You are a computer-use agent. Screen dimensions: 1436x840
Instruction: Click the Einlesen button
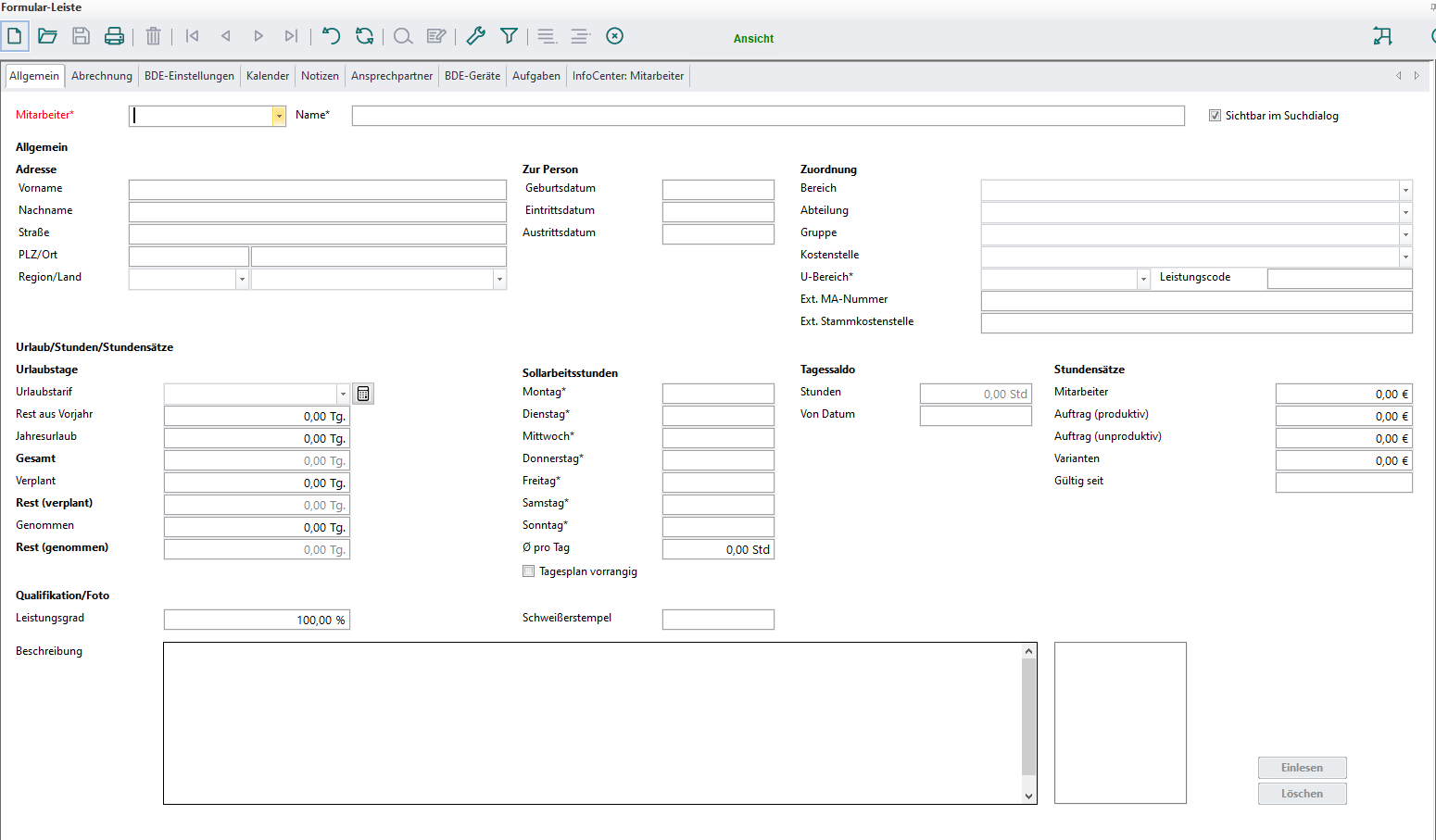1302,768
